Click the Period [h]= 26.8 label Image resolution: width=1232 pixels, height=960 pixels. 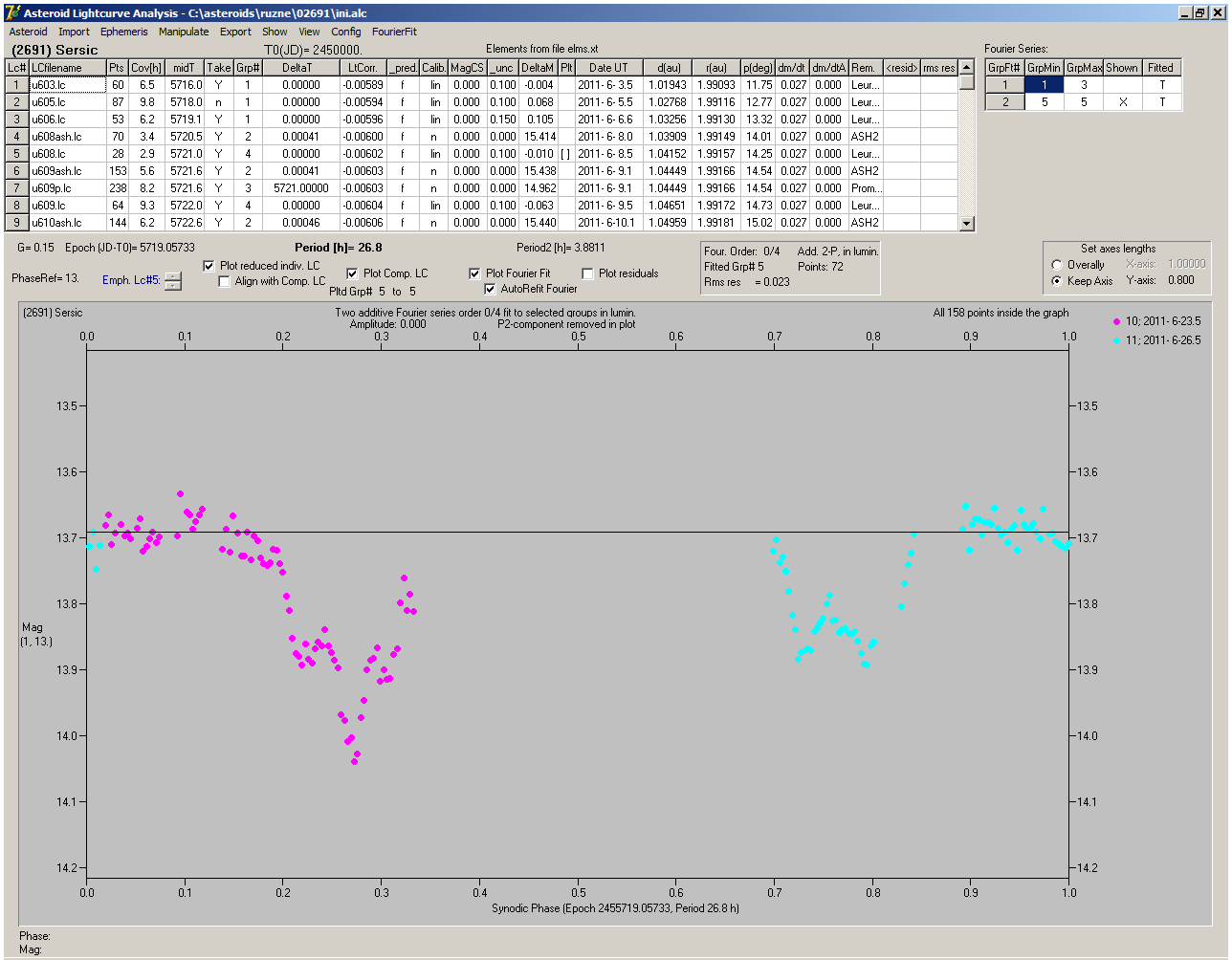[339, 248]
